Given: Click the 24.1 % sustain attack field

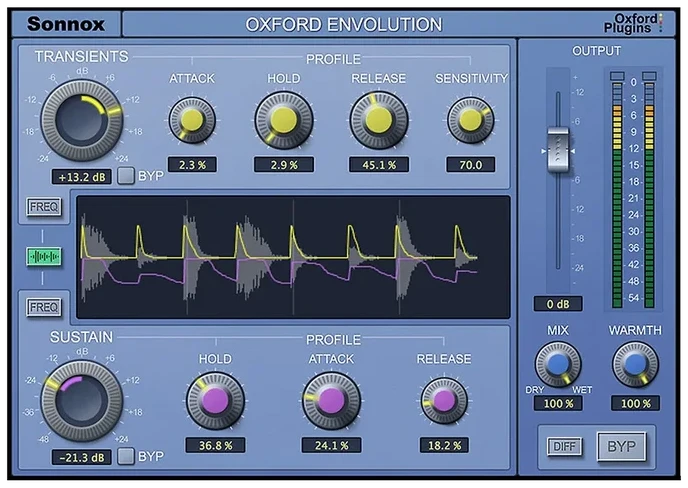Looking at the screenshot, I should coord(331,445).
